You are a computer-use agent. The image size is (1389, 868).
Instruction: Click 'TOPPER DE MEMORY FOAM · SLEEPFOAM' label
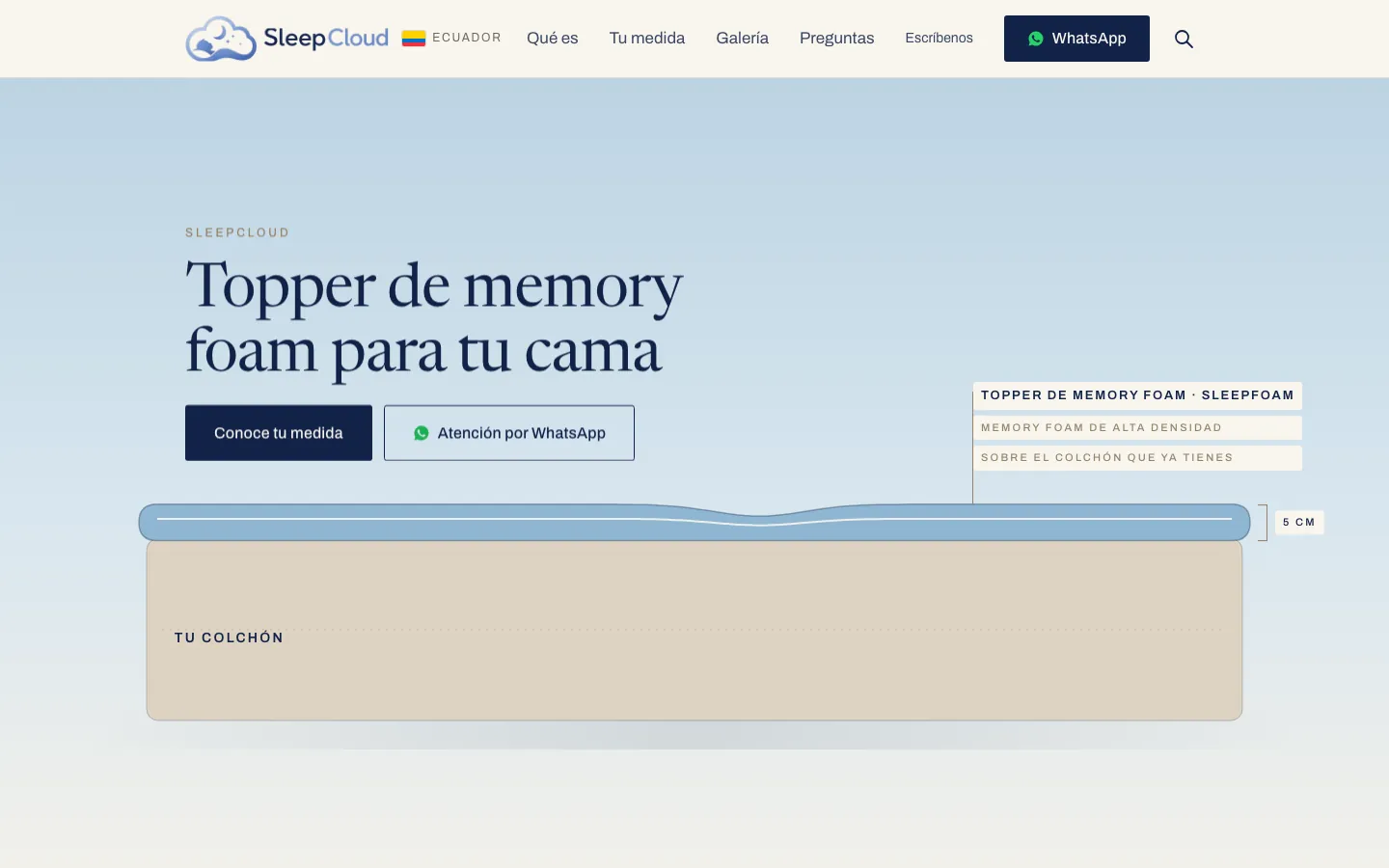pos(1137,395)
